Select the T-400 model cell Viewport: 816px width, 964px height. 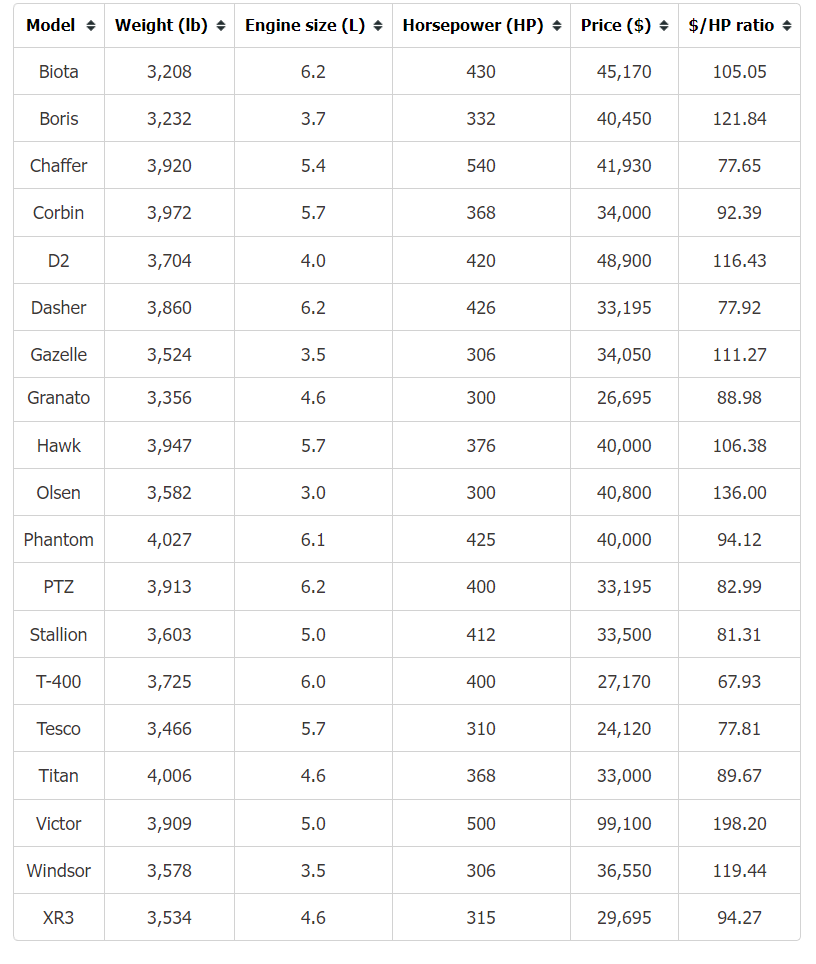[x=59, y=681]
